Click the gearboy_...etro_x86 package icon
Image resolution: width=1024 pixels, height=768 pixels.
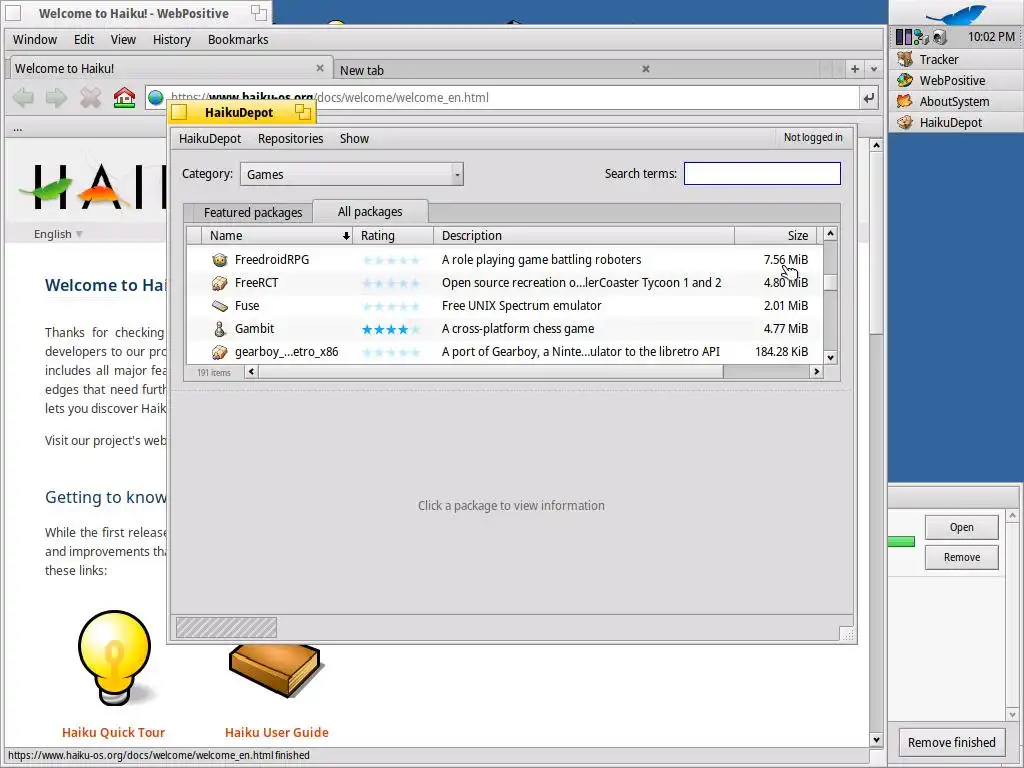[219, 352]
